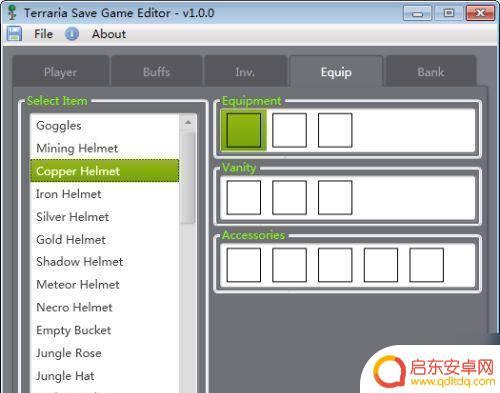The image size is (500, 393).
Task: Click the item list scrollbar thumb
Action: click(x=188, y=178)
